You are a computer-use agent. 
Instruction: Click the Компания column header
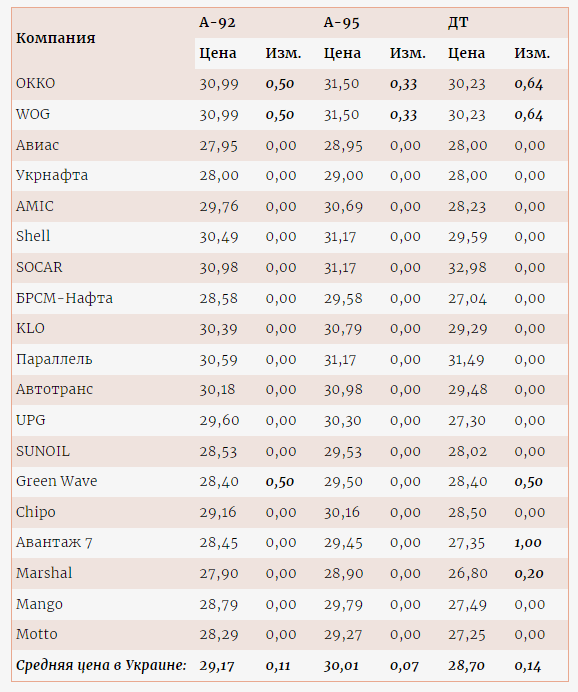tap(56, 38)
